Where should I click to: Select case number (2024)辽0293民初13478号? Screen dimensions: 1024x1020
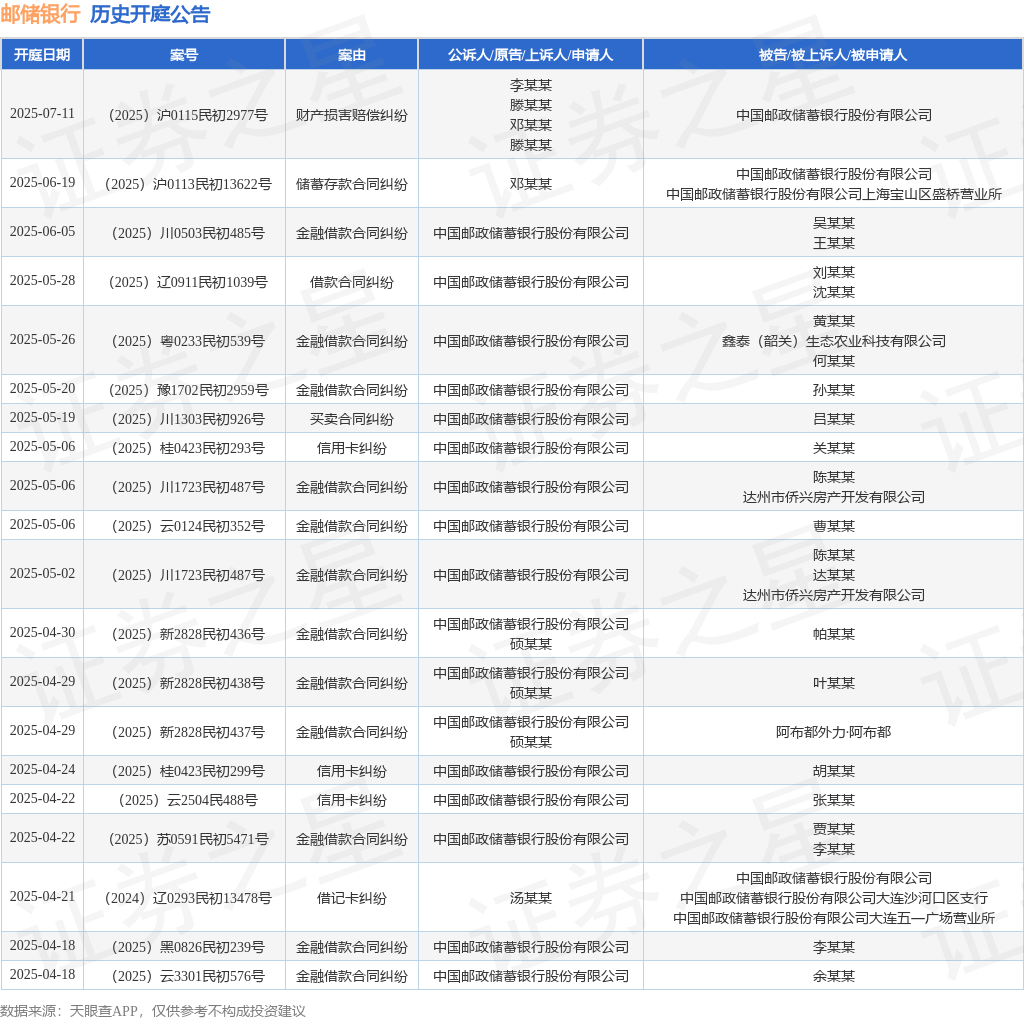click(187, 898)
